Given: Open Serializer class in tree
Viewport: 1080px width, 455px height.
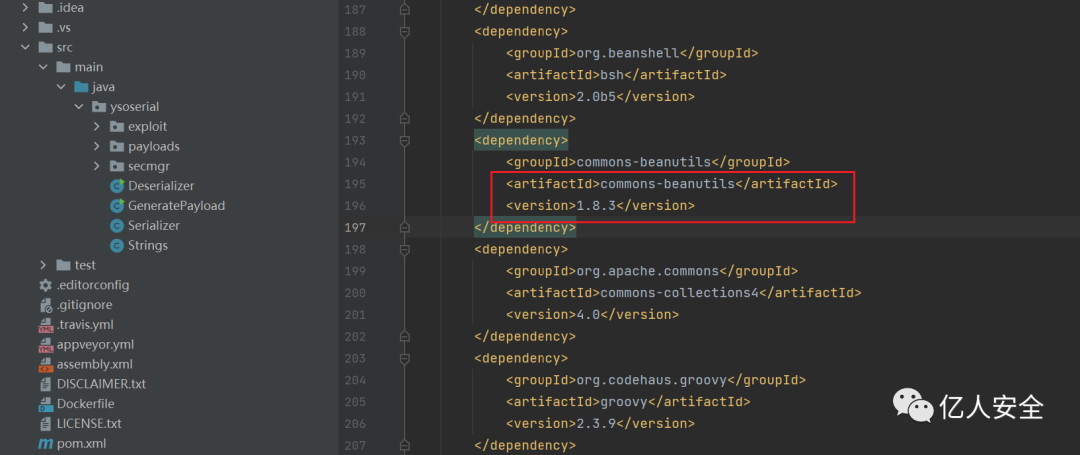Looking at the screenshot, I should (154, 226).
